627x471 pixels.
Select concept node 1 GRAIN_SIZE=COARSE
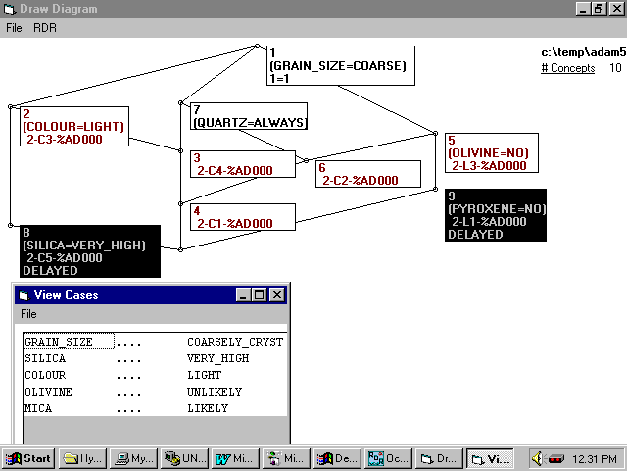pos(338,65)
